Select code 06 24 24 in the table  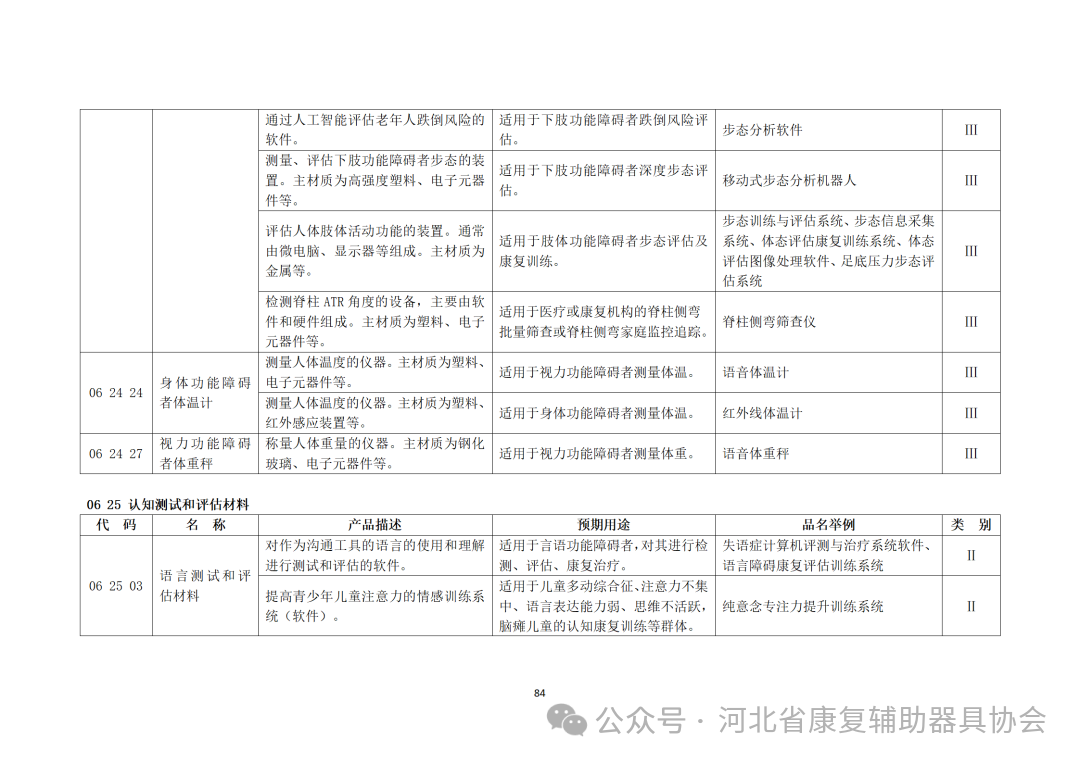pyautogui.click(x=116, y=392)
